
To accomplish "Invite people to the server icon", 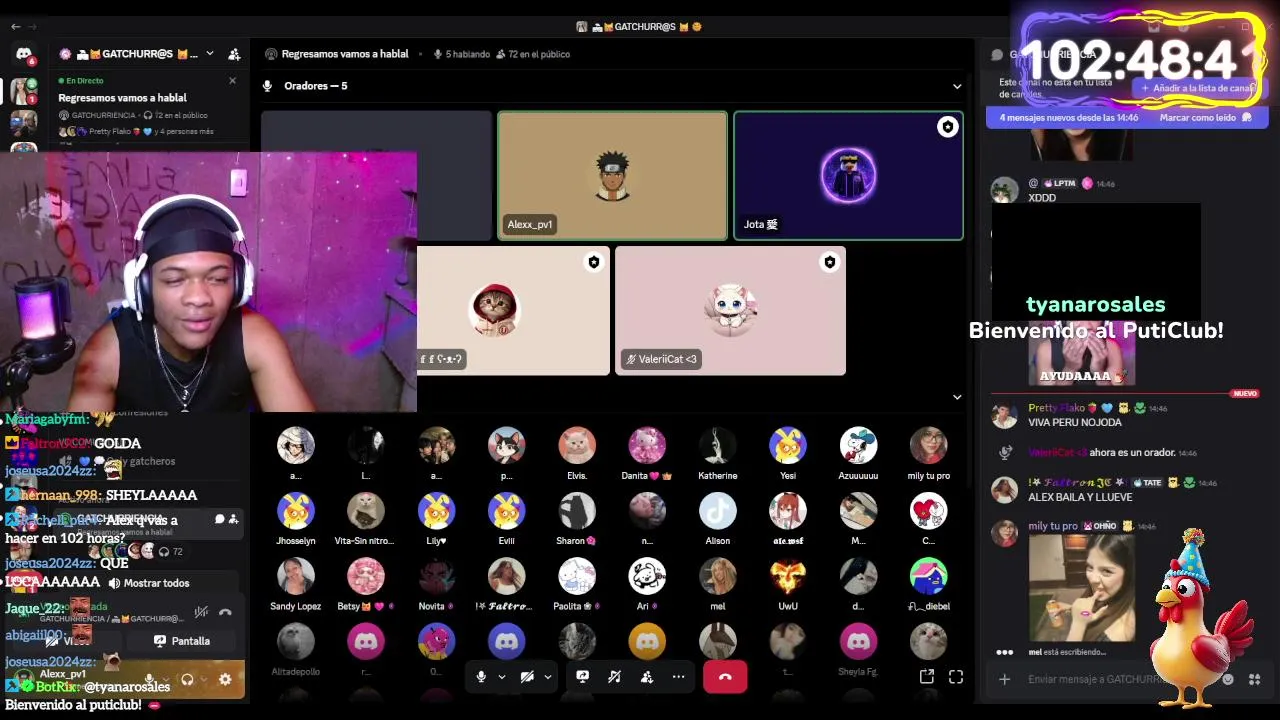I will tap(234, 54).
